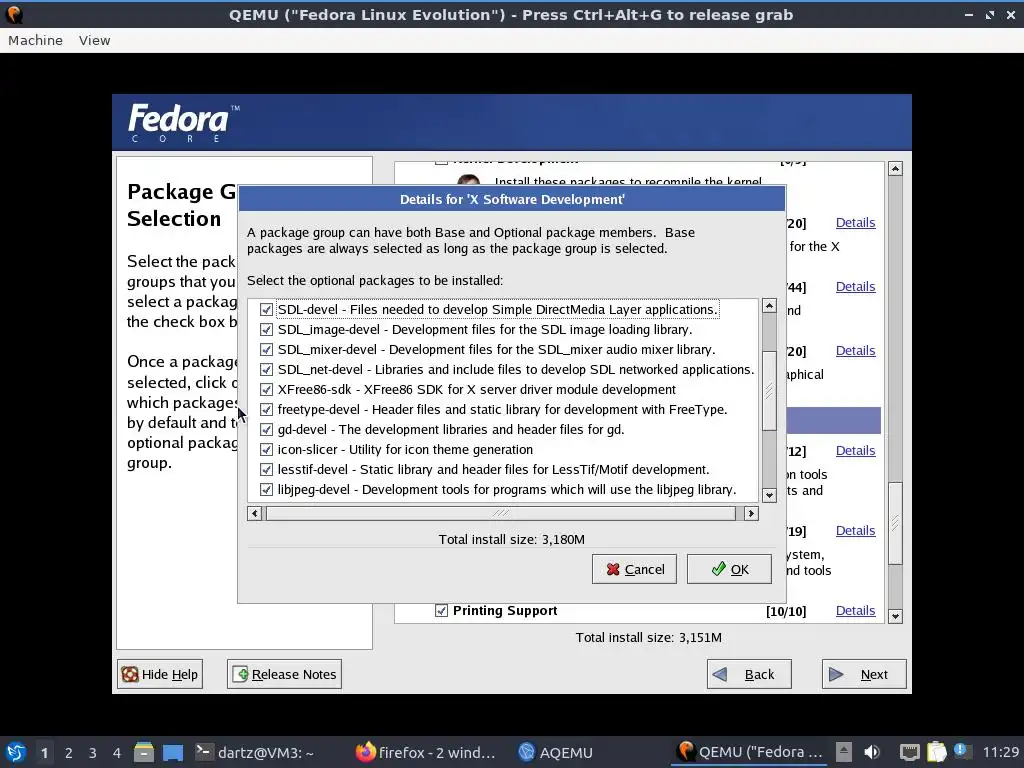Open Details link for Printing Support
Viewport: 1024px width, 768px height.
click(x=855, y=611)
